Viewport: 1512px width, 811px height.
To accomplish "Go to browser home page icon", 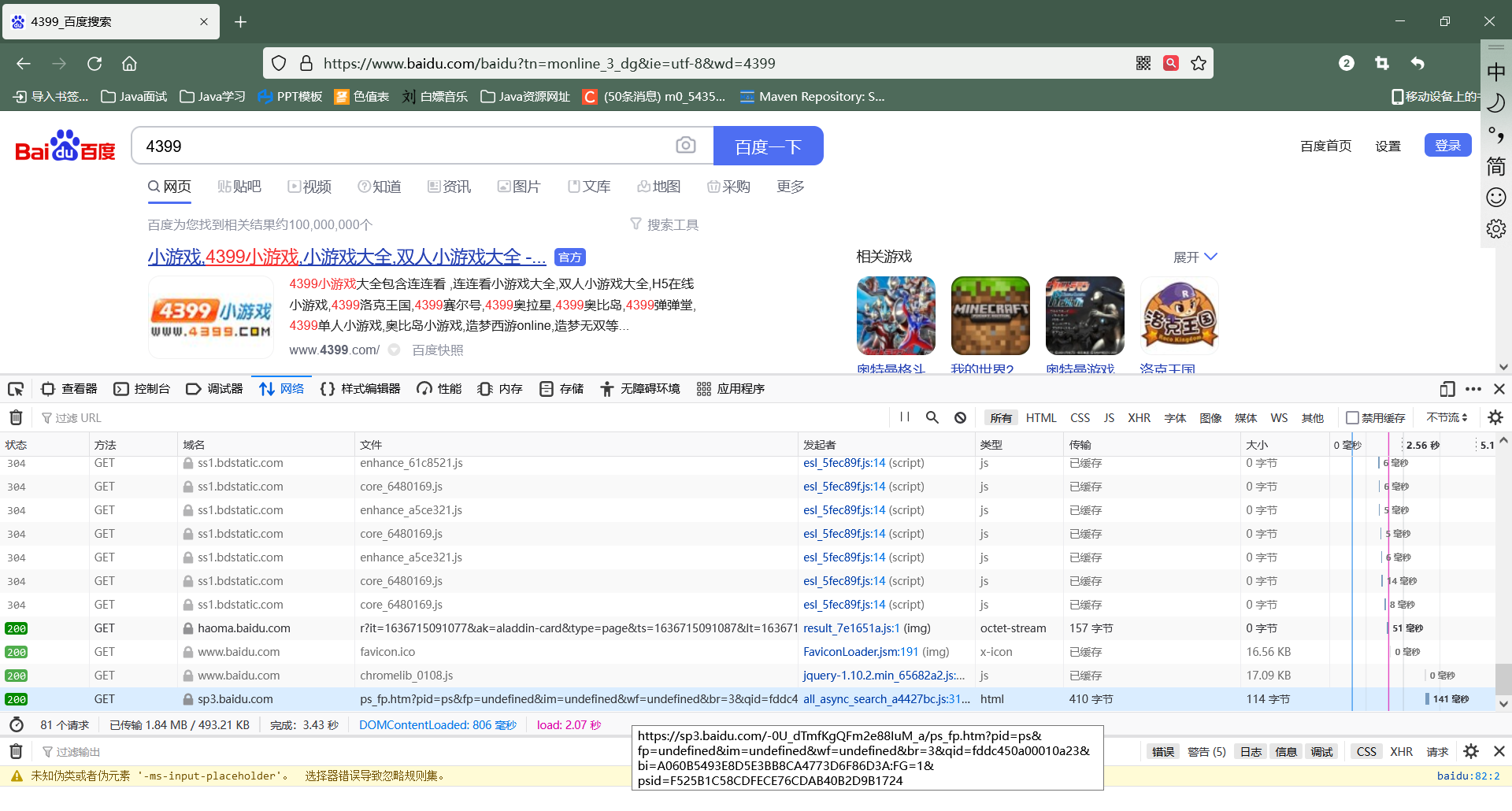I will (129, 64).
